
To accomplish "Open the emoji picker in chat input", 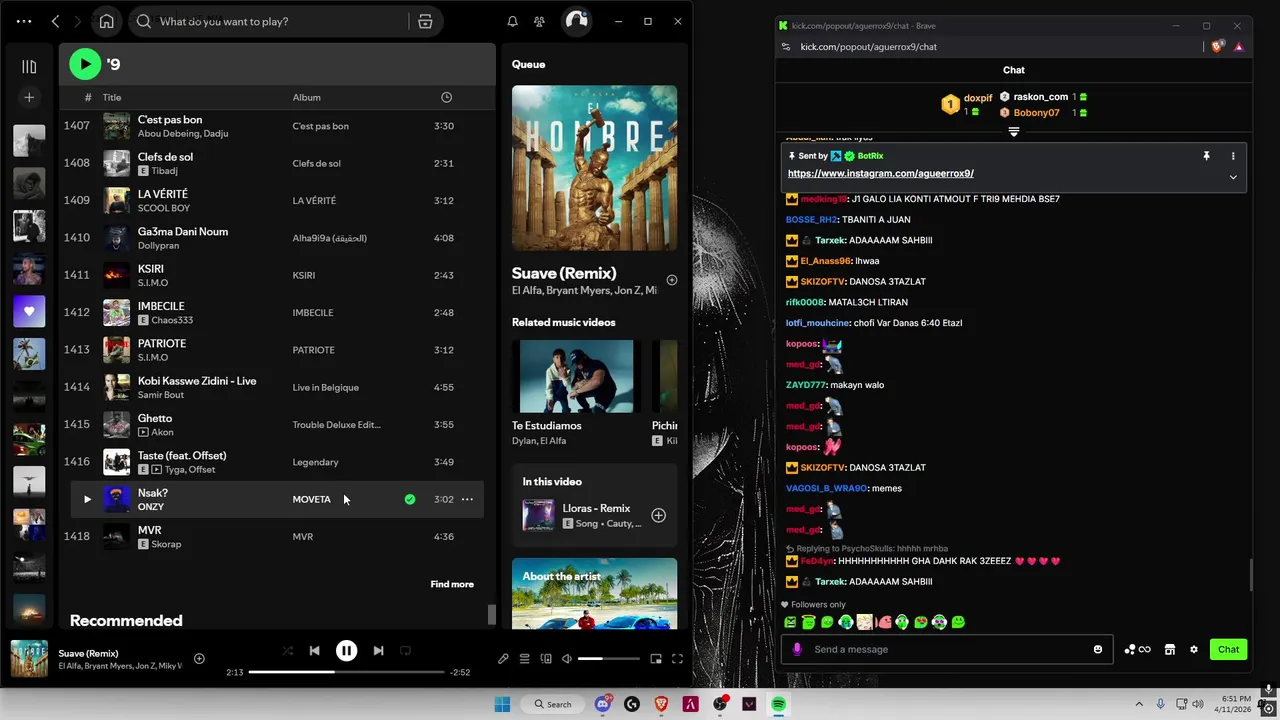I will pyautogui.click(x=1098, y=649).
